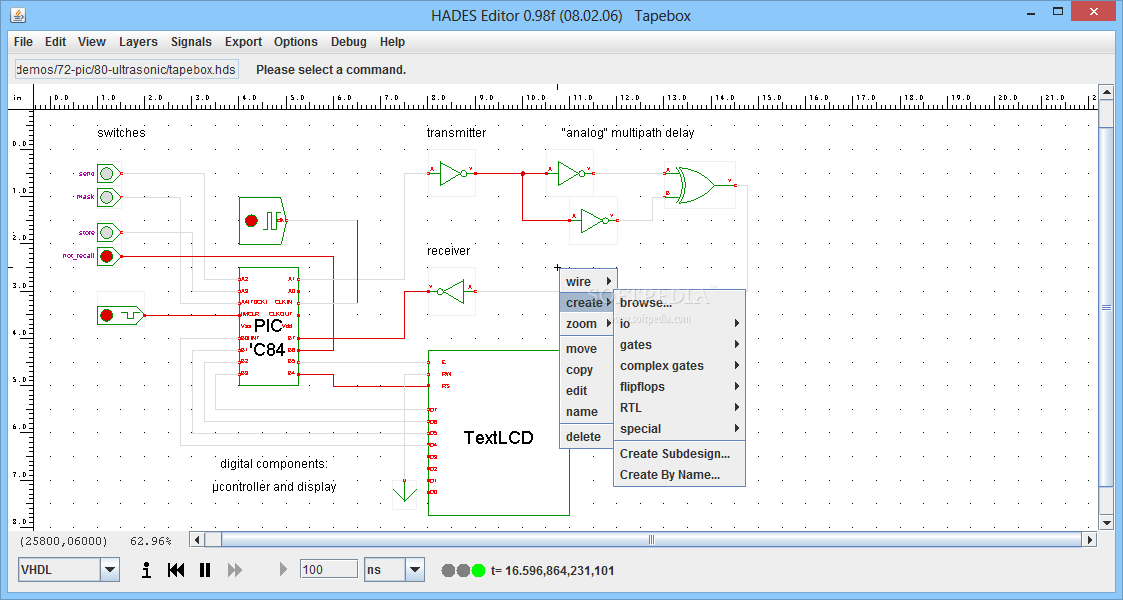Screen dimensions: 1123x600
Task: Click the 62.96% zoom readout
Action: coord(150,541)
